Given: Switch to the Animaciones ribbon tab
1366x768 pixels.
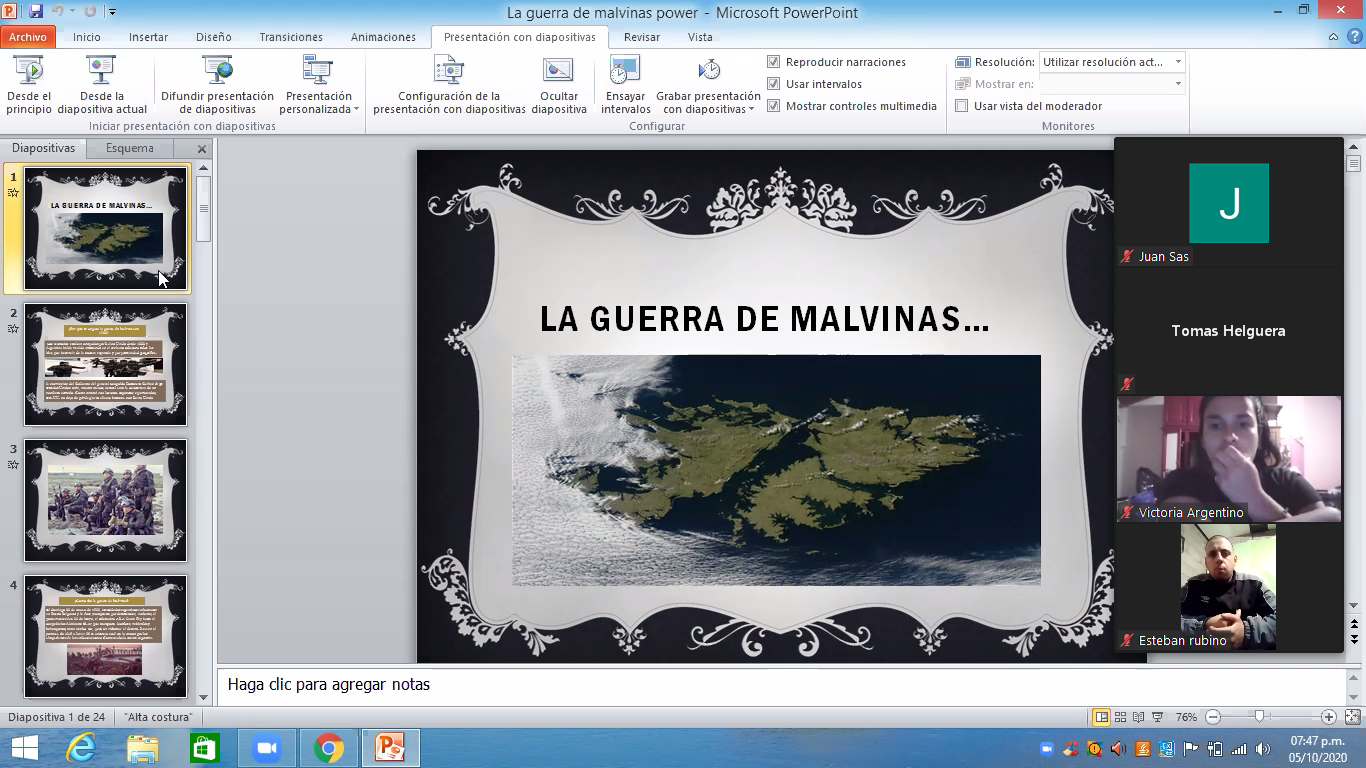Looking at the screenshot, I should point(383,37).
